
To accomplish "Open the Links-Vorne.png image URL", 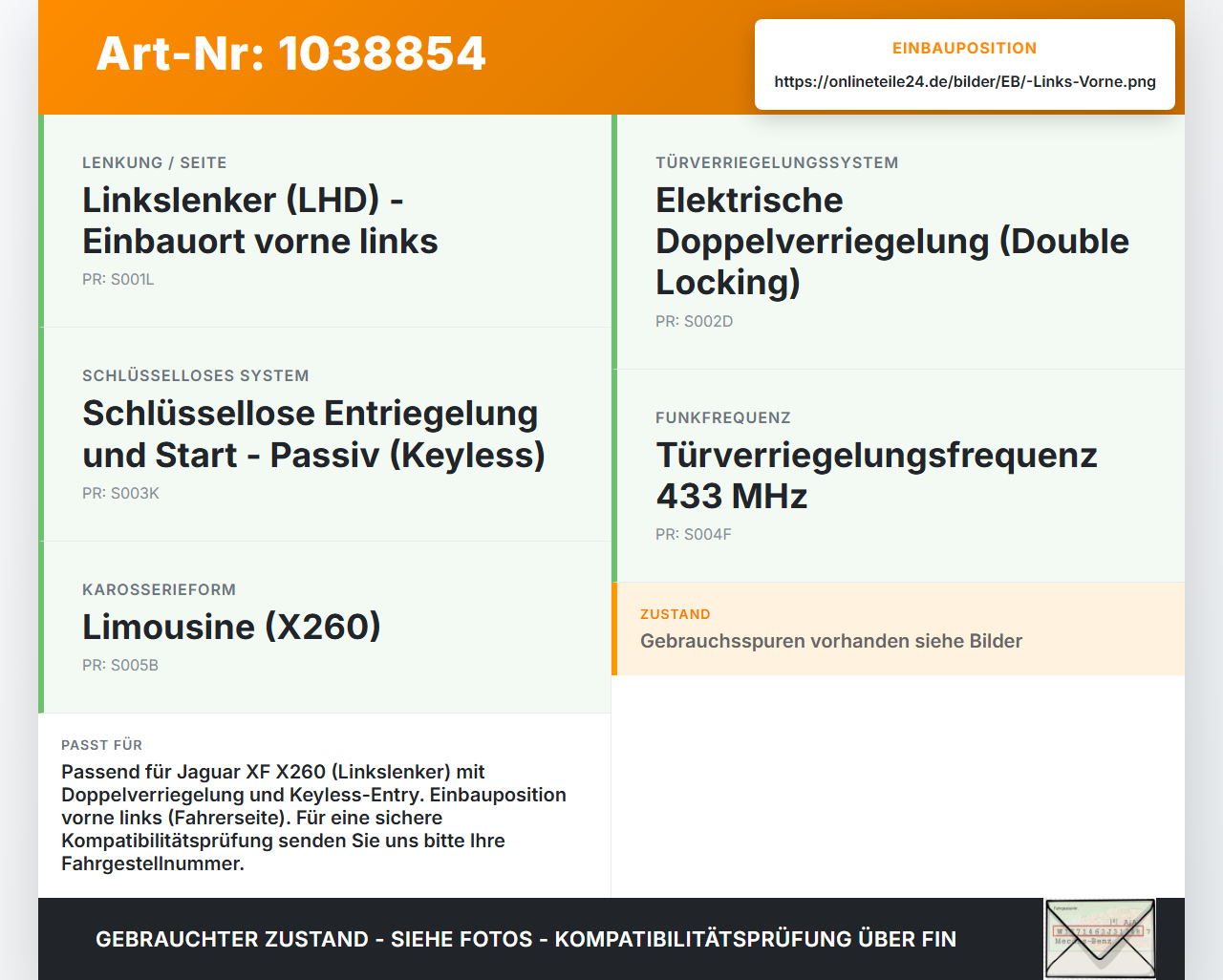I will pos(965,81).
